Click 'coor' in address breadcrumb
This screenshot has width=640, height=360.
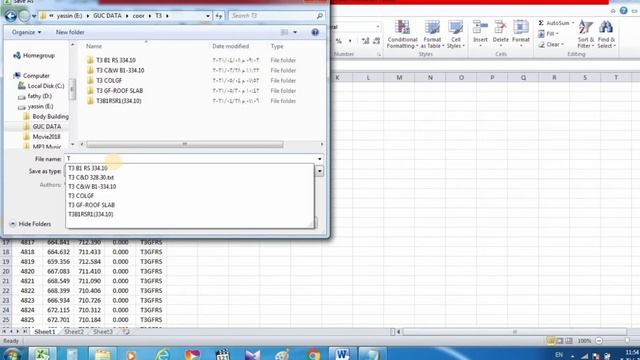tap(138, 16)
